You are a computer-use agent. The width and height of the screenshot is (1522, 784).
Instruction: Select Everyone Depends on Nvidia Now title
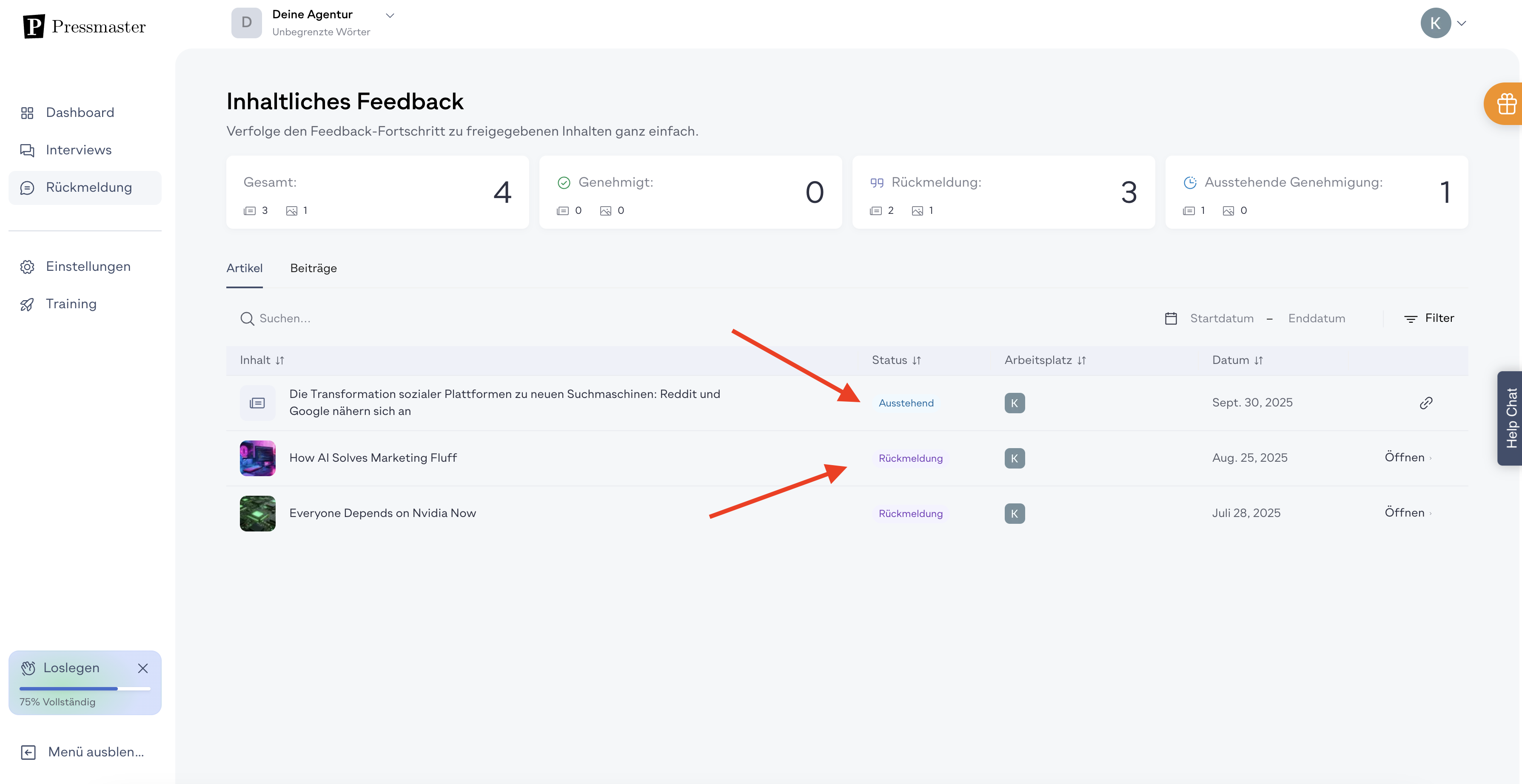point(382,514)
